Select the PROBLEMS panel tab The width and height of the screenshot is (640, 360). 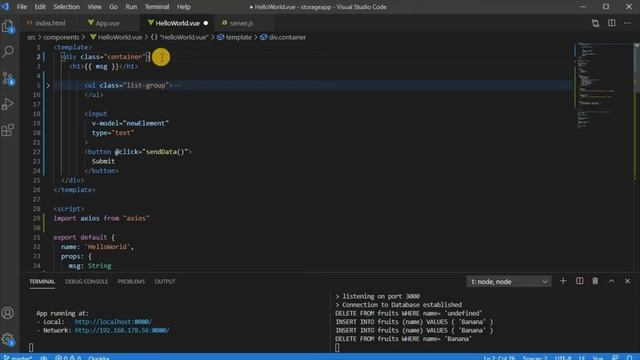(131, 282)
